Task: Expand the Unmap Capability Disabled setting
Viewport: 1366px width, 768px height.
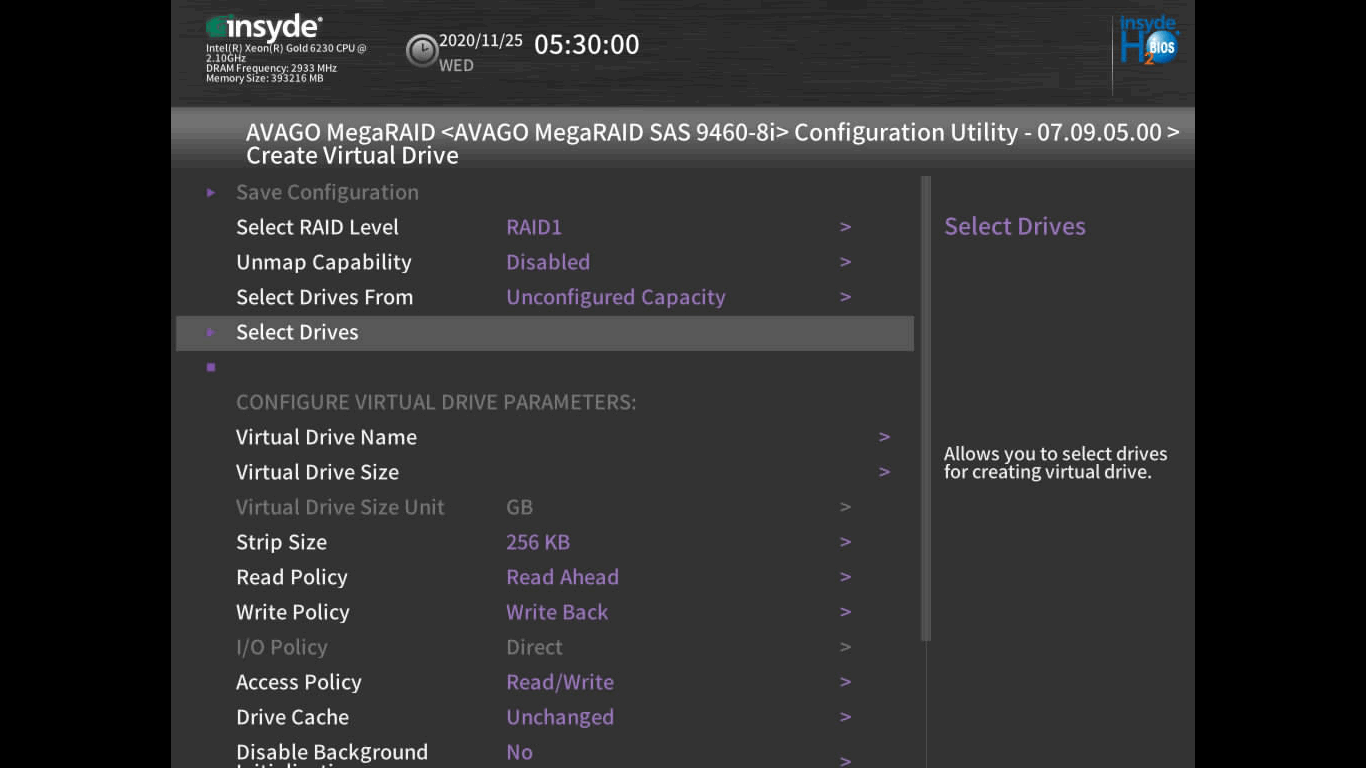Action: (x=547, y=262)
